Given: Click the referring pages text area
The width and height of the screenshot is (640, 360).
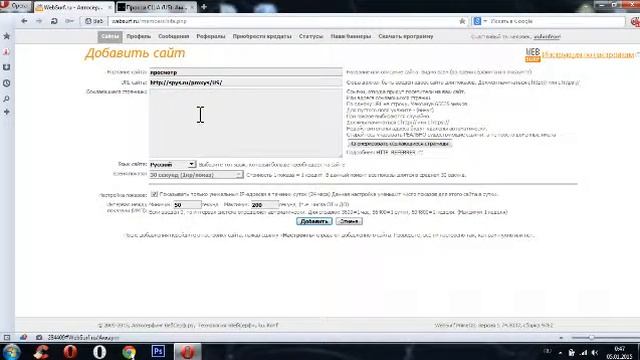Looking at the screenshot, I should click(x=246, y=123).
